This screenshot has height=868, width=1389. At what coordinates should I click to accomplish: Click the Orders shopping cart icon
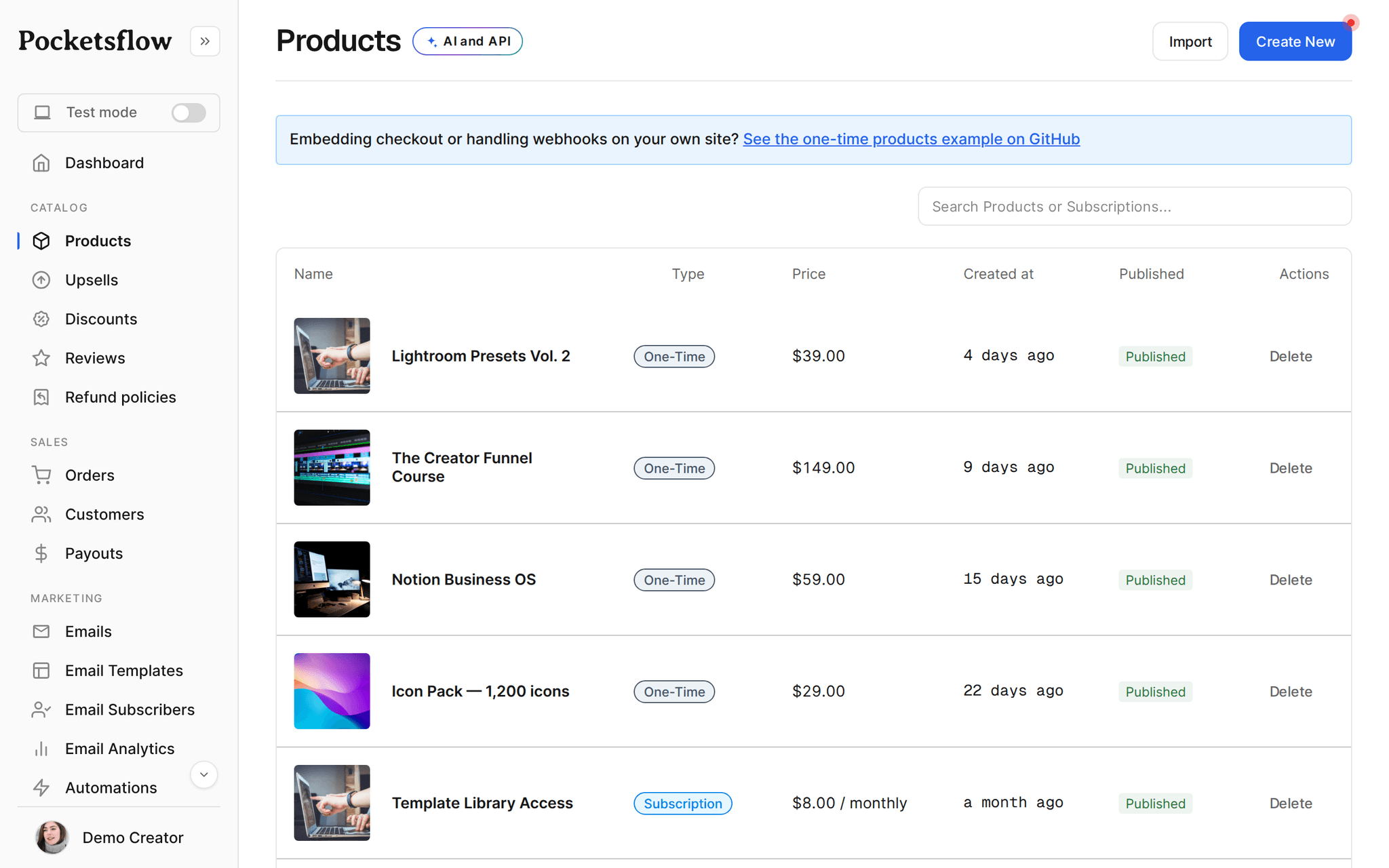tap(41, 475)
